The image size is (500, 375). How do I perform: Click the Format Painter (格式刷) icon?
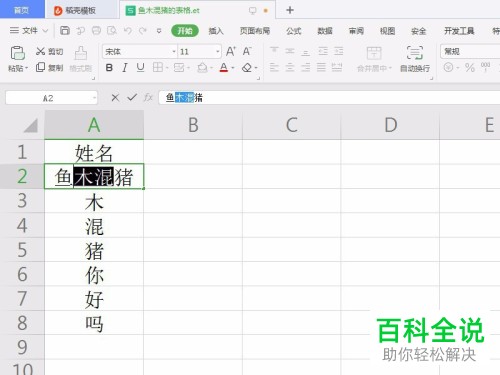[81, 53]
